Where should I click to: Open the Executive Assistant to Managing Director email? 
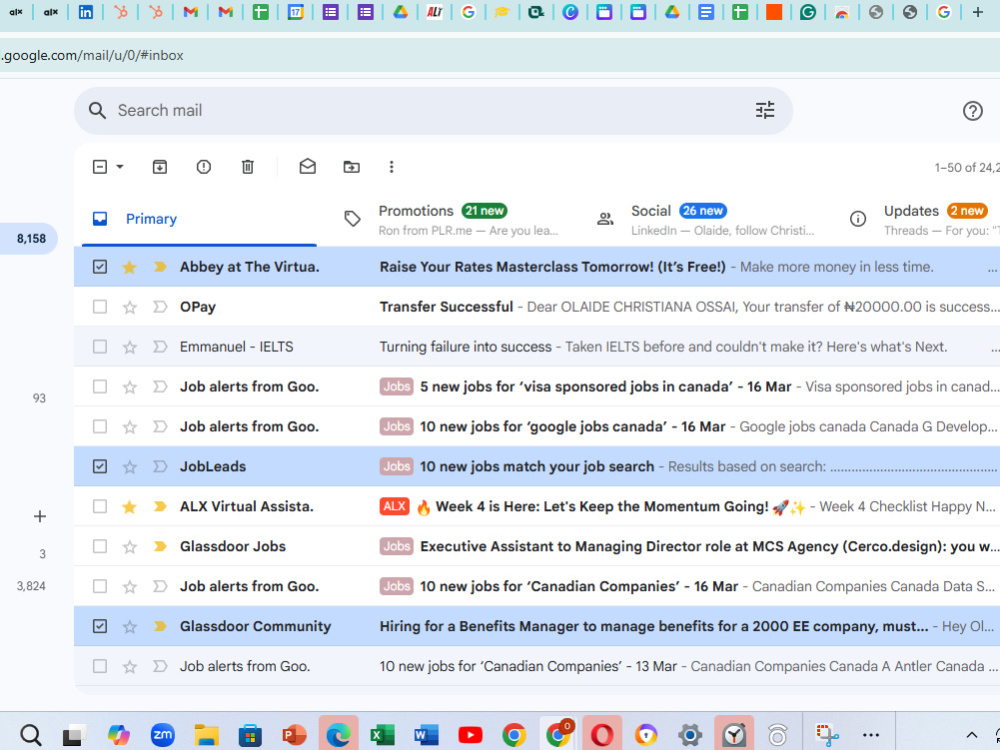click(536, 547)
